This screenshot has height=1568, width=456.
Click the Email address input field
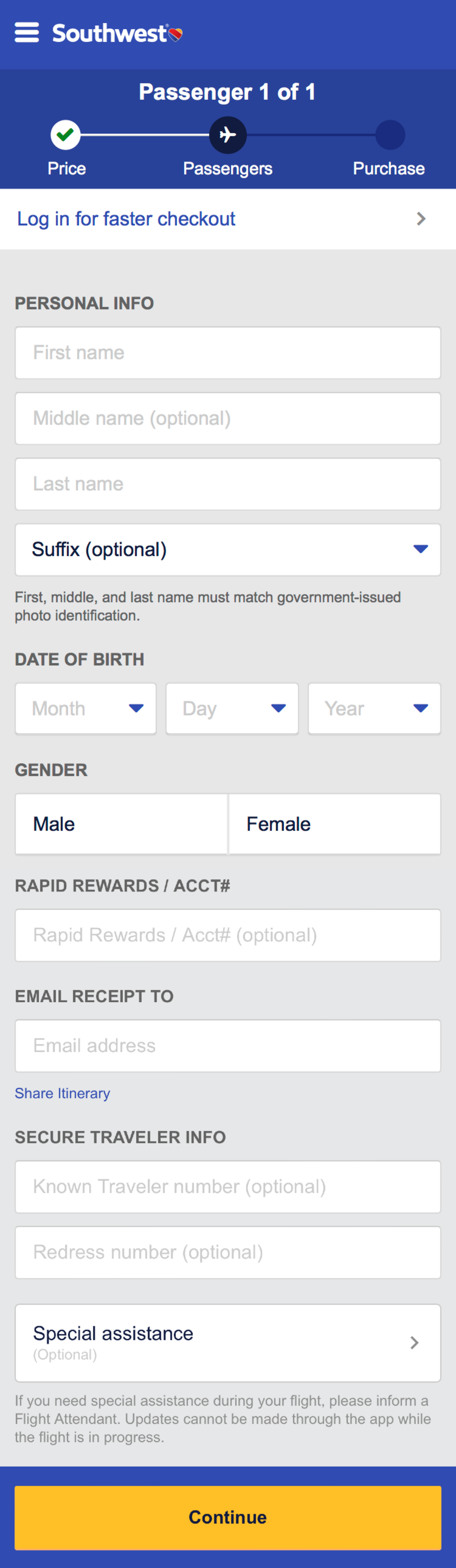[227, 1045]
